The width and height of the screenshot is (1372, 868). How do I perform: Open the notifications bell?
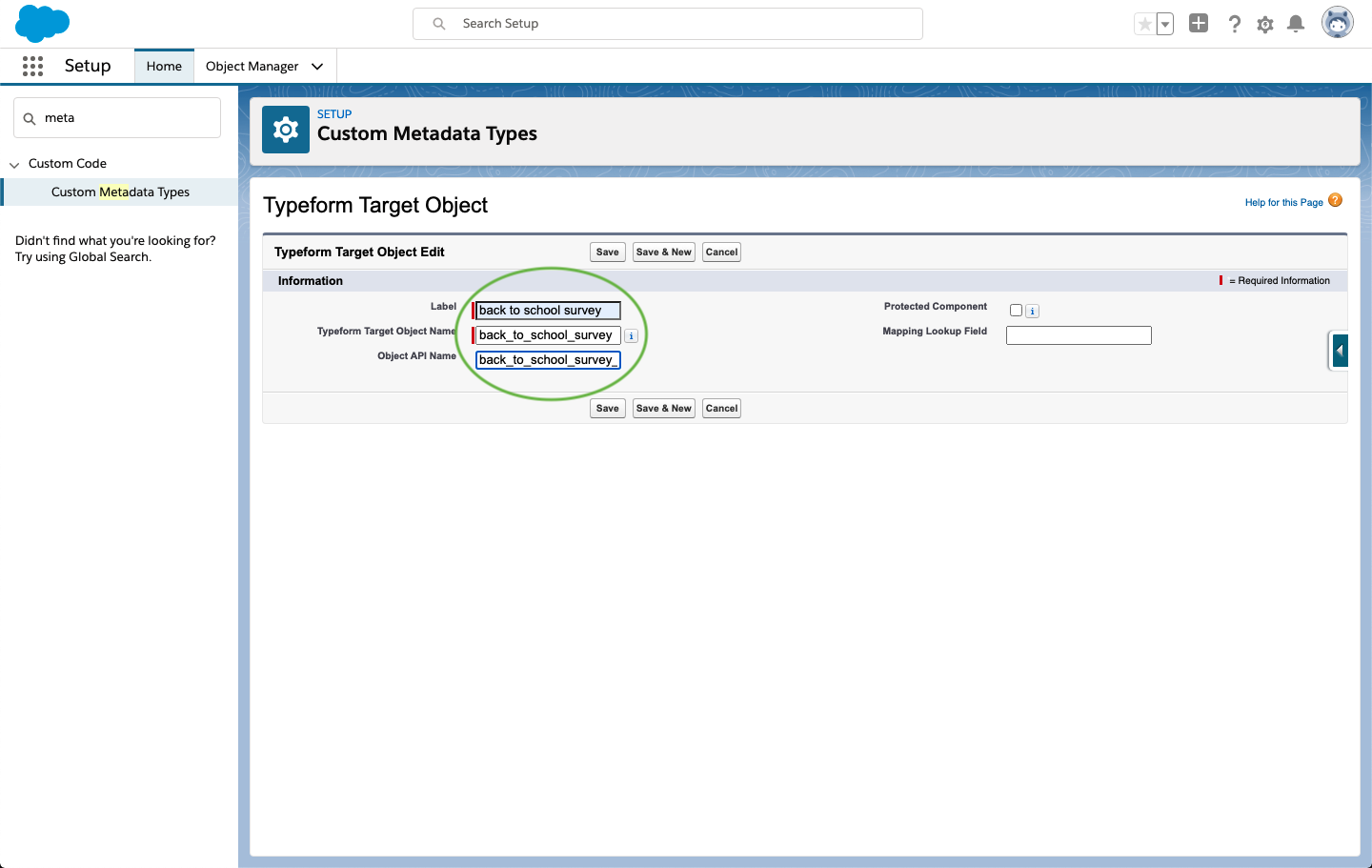[x=1296, y=24]
